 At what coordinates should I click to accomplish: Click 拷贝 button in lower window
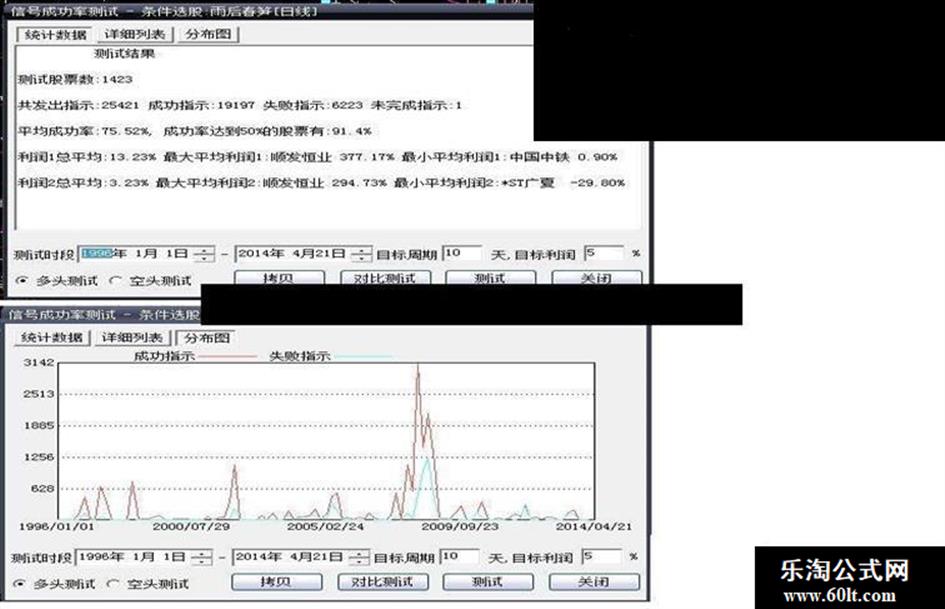click(x=277, y=582)
